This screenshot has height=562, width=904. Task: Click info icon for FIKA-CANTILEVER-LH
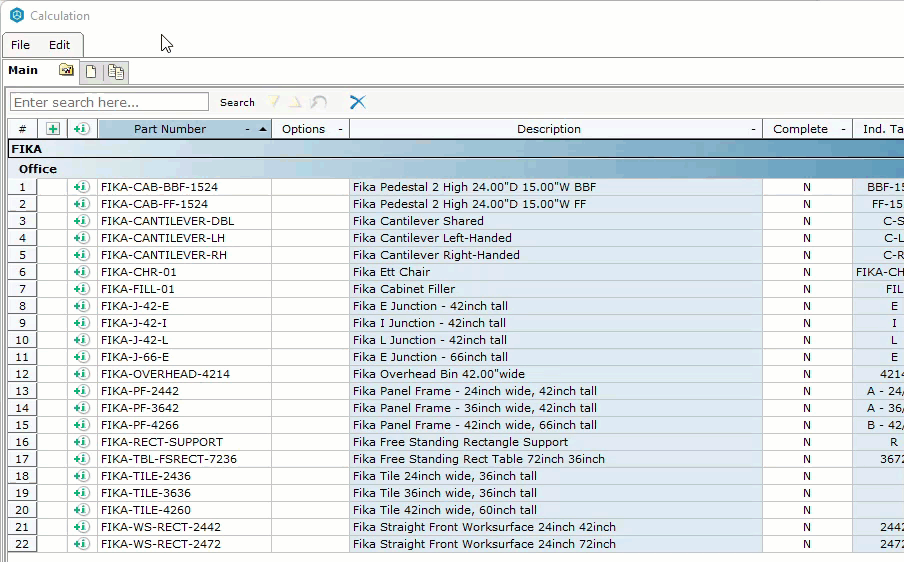(x=82, y=237)
